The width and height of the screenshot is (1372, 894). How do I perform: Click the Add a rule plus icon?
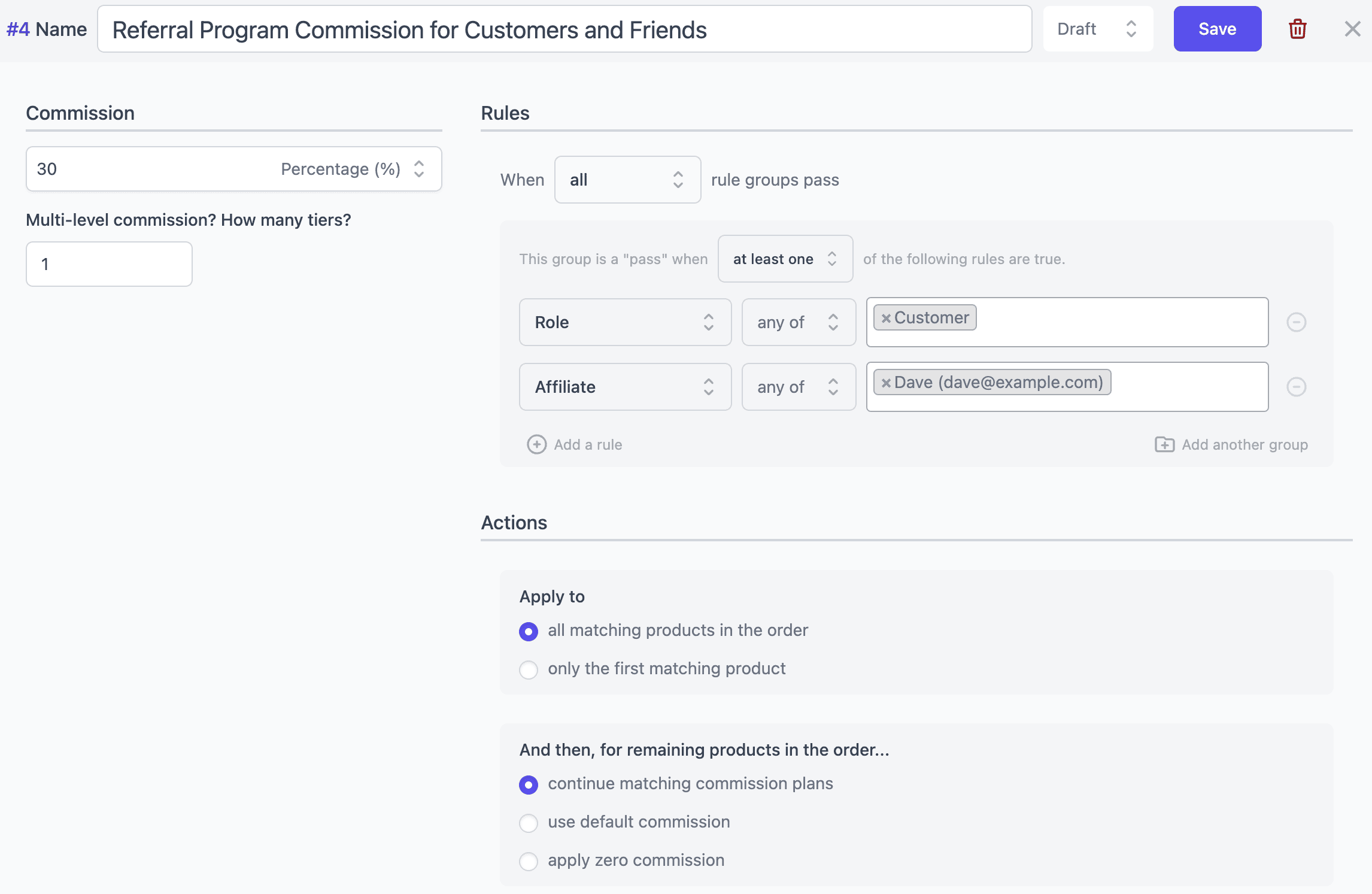tap(537, 444)
